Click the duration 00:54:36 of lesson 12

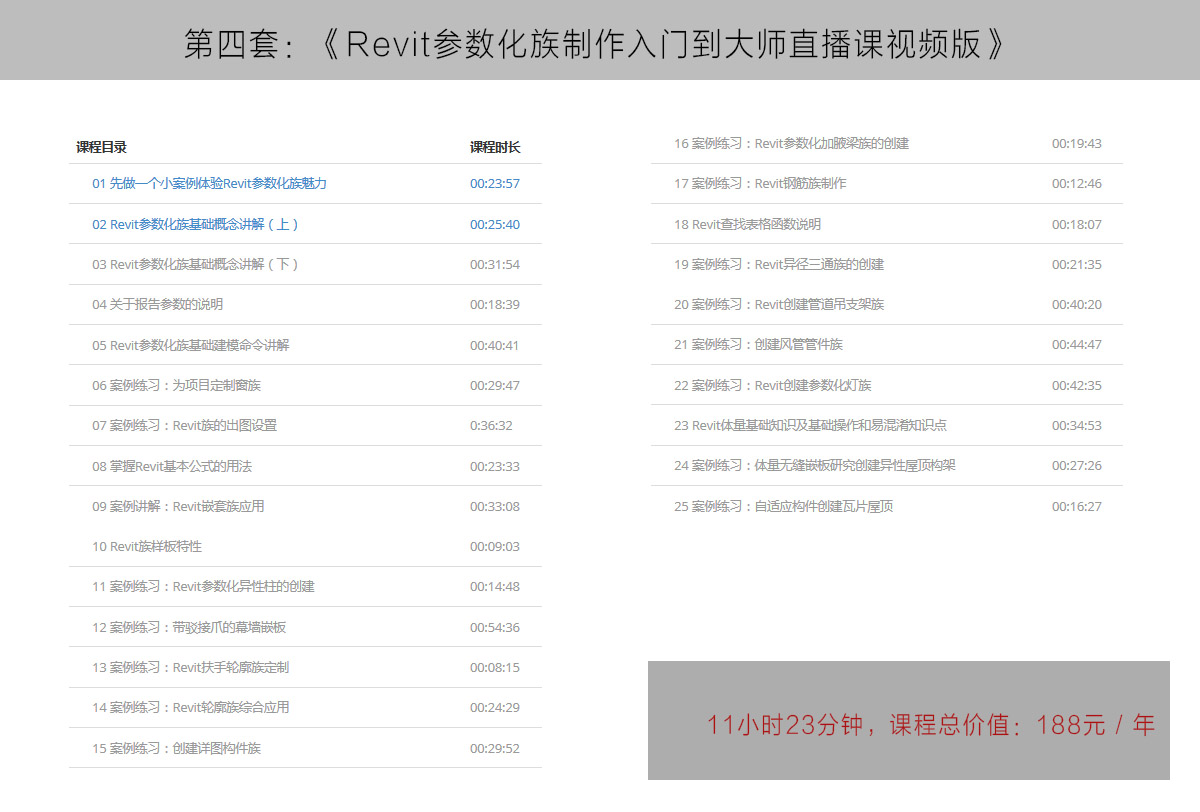(495, 628)
